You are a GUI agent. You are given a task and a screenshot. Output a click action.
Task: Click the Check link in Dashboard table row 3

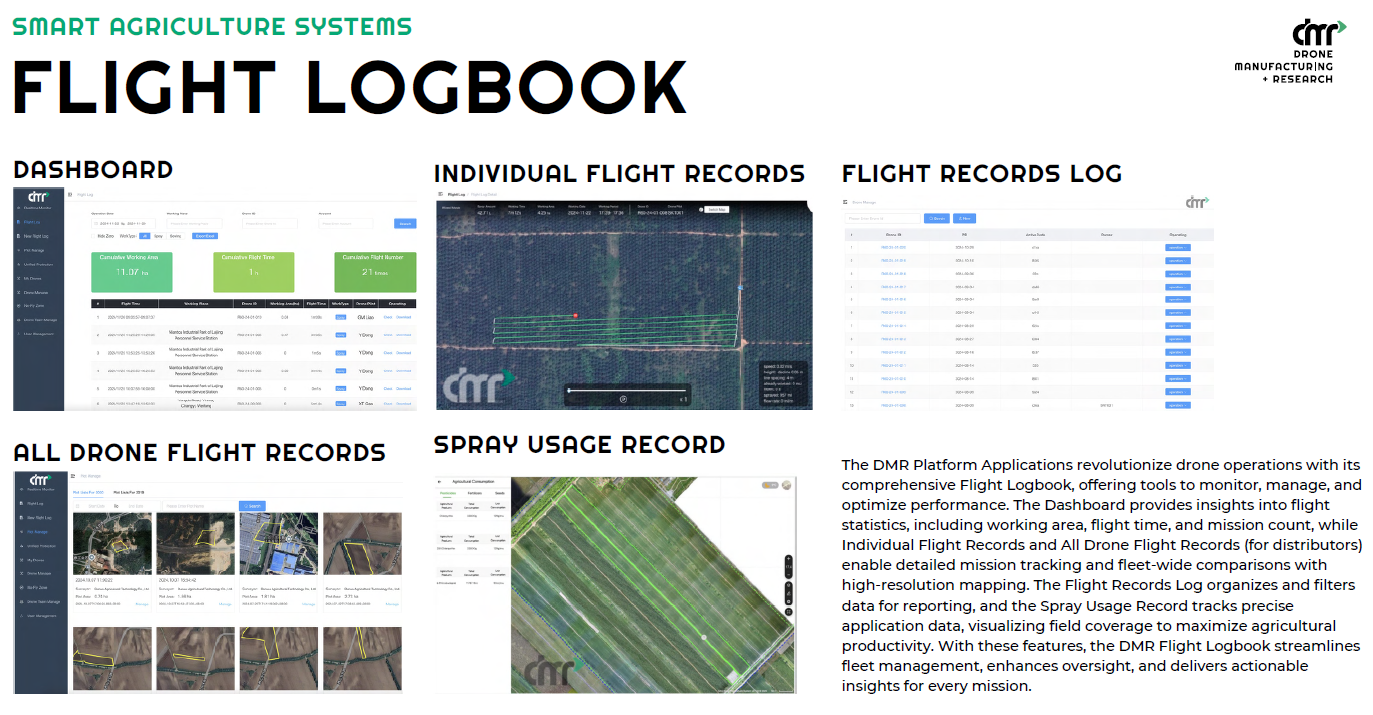click(x=388, y=352)
